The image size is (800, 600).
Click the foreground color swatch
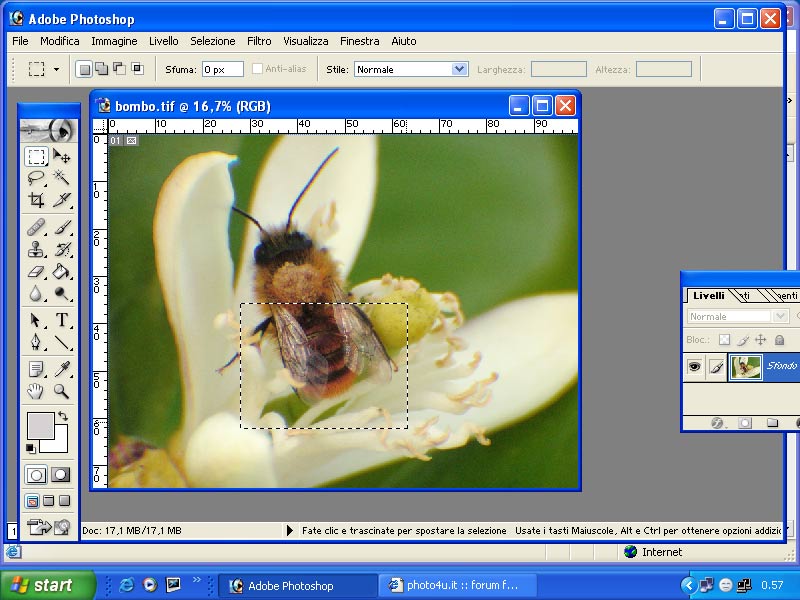click(x=40, y=425)
